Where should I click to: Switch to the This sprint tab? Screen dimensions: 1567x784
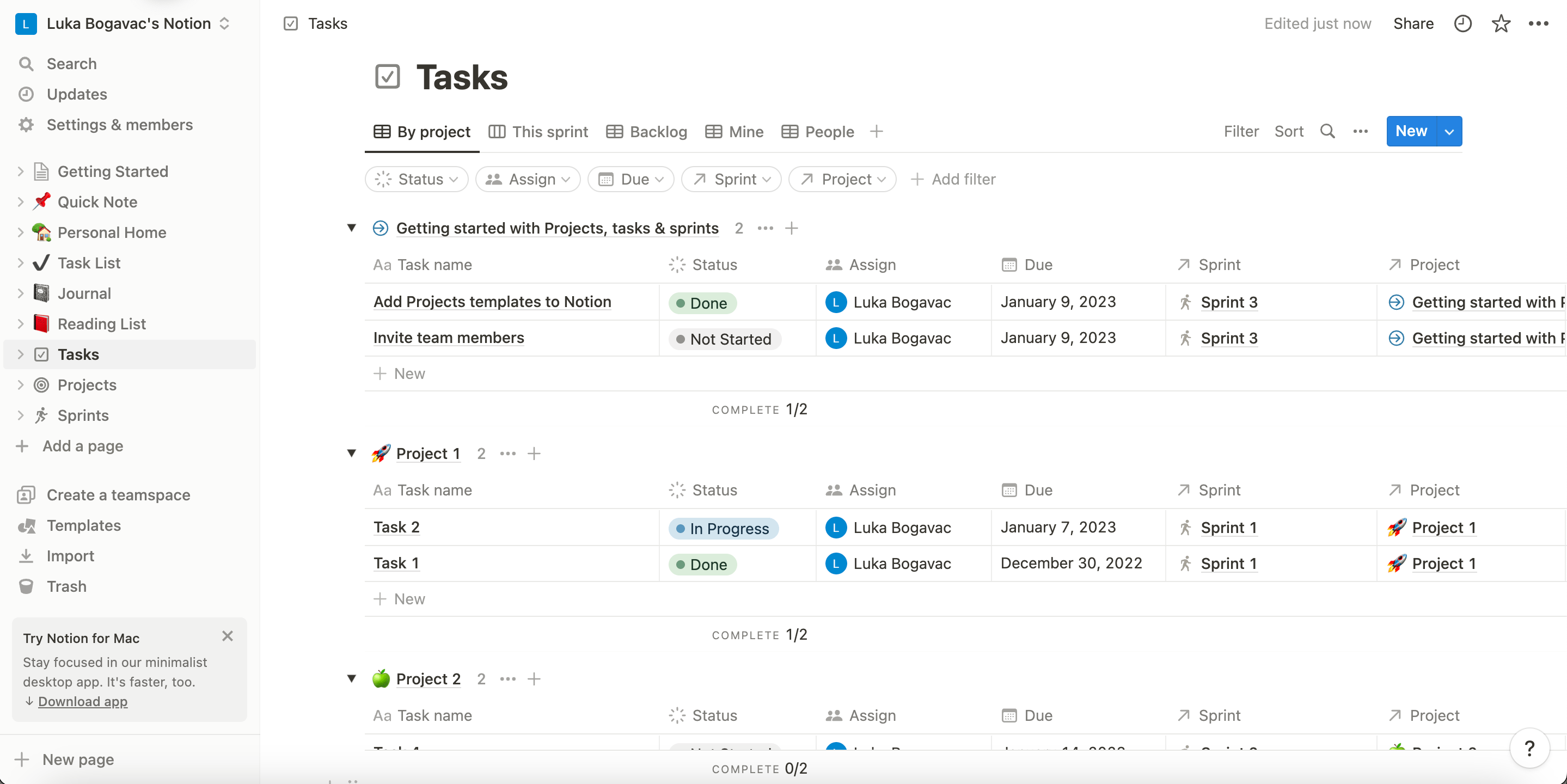point(538,131)
